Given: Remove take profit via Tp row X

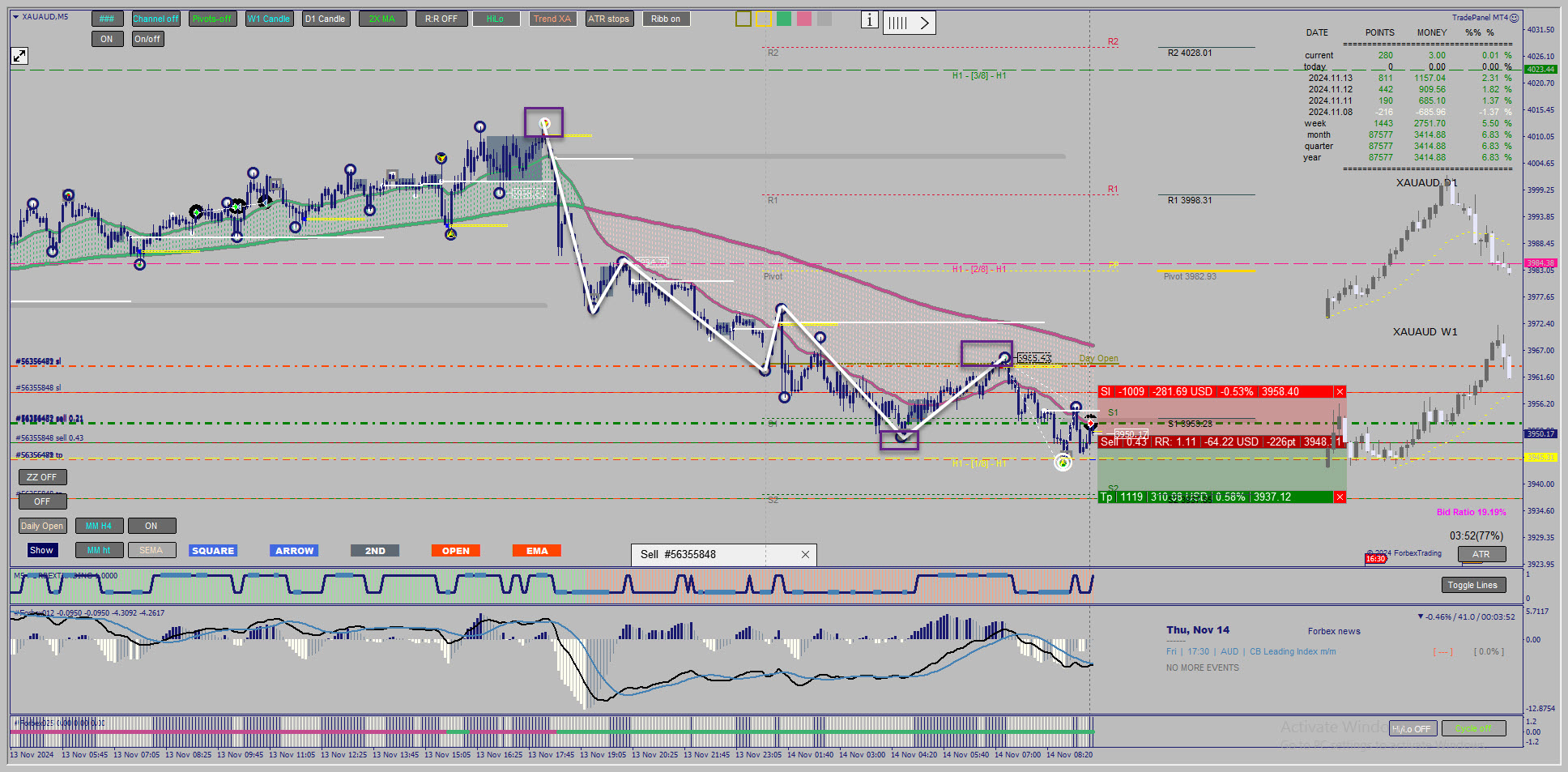Looking at the screenshot, I should [x=1340, y=497].
